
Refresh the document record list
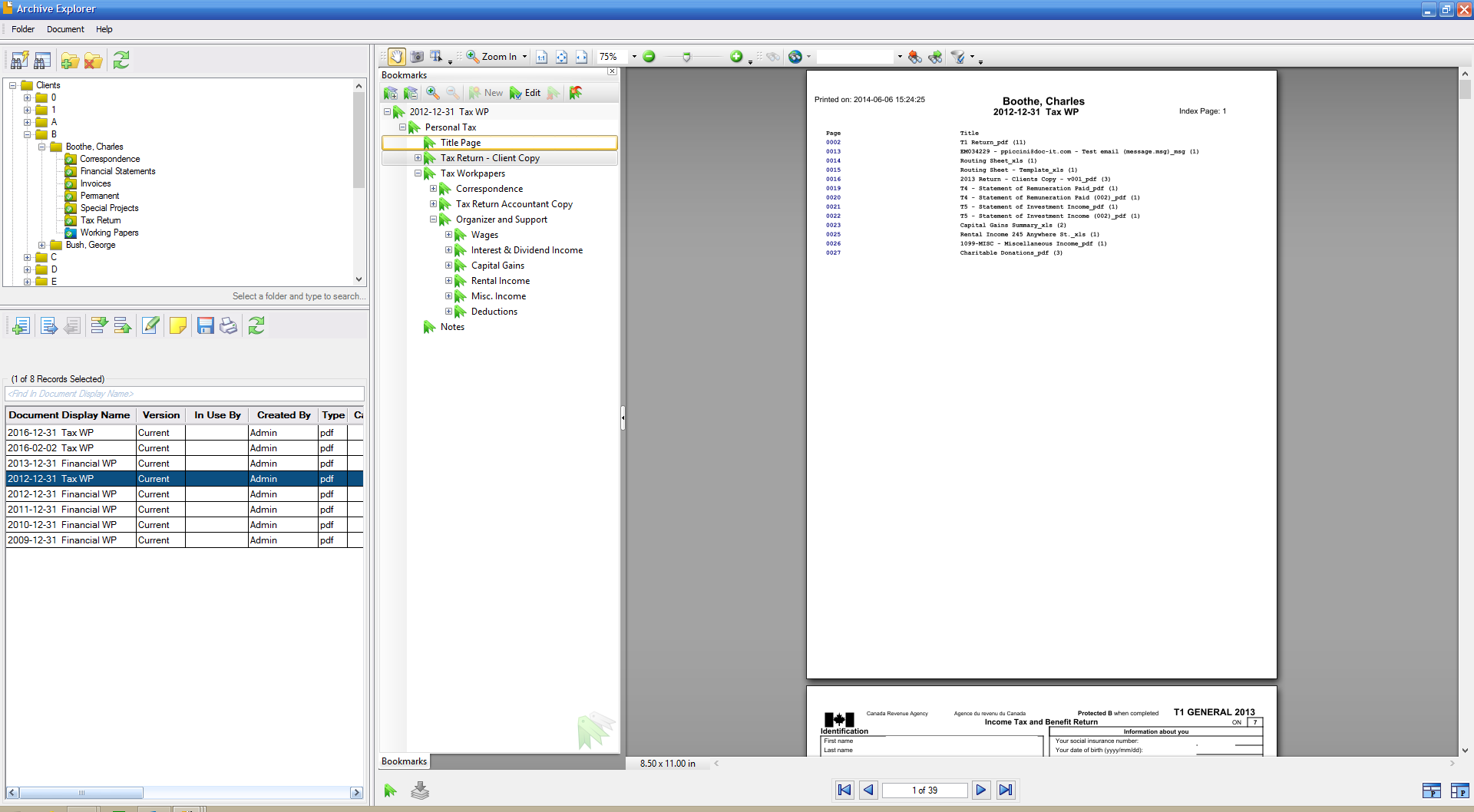pyautogui.click(x=256, y=325)
